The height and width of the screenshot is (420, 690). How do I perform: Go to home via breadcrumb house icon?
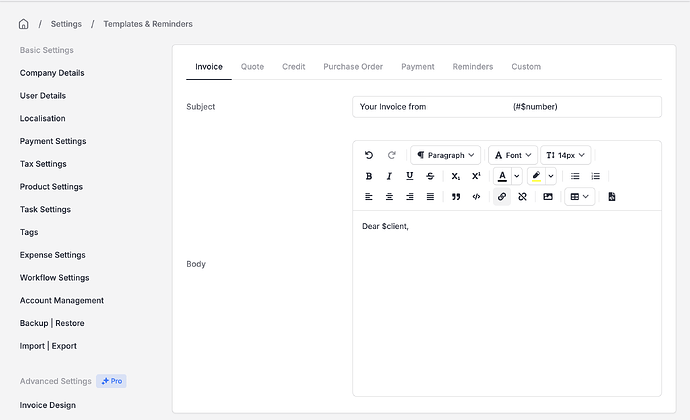click(23, 24)
